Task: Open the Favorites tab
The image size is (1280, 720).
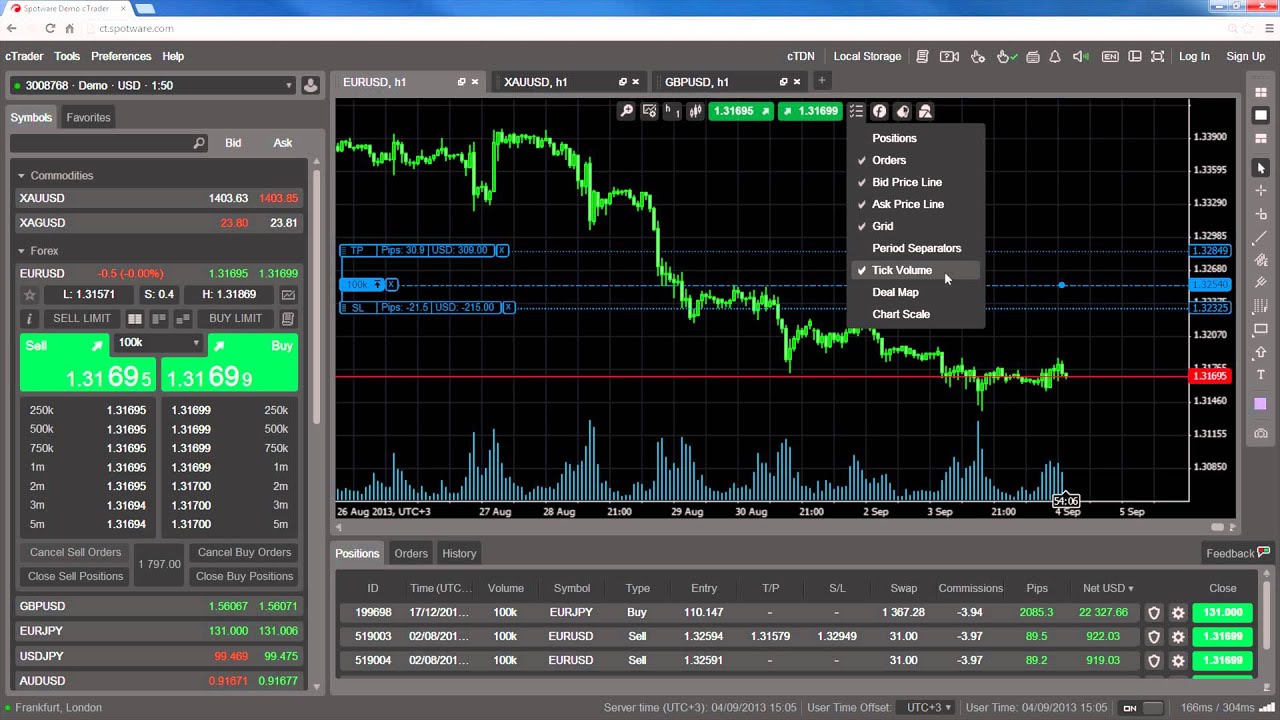Action: [x=88, y=117]
